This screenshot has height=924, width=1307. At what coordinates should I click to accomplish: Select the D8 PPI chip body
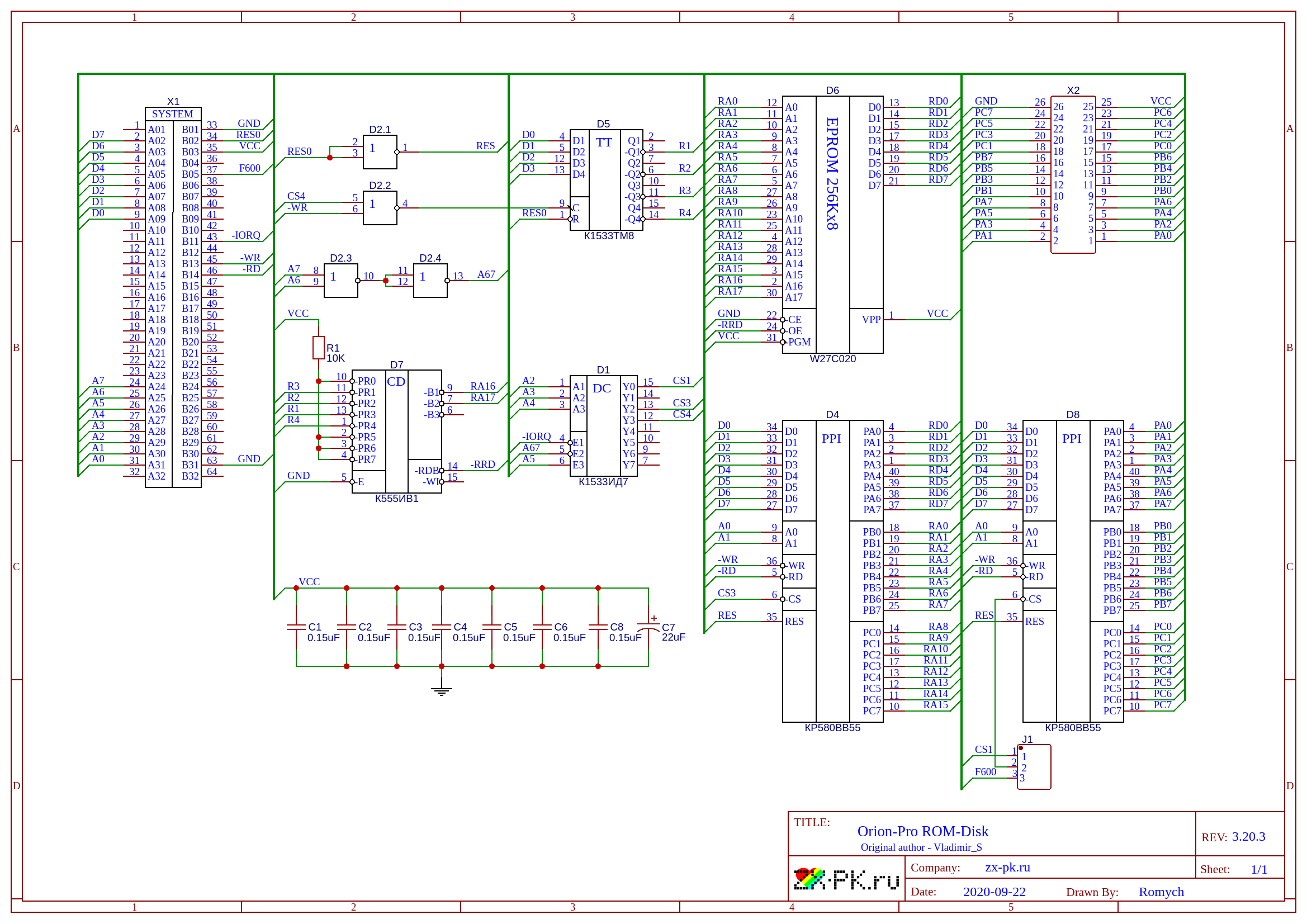click(x=1072, y=571)
